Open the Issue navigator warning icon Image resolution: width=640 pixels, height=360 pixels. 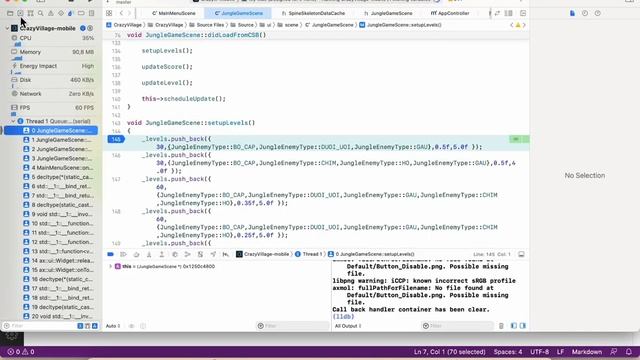point(51,13)
